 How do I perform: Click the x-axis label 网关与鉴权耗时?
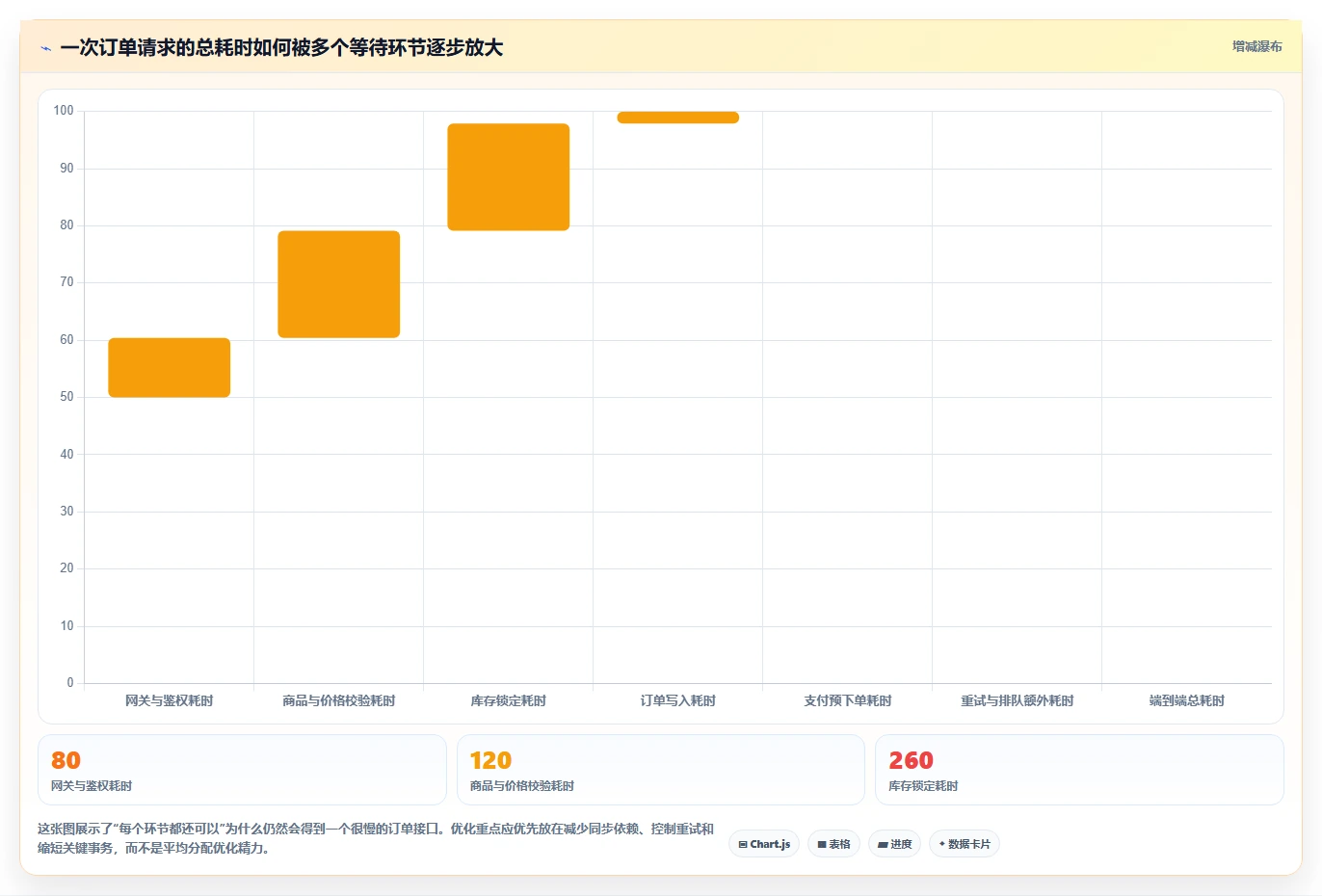pyautogui.click(x=170, y=700)
